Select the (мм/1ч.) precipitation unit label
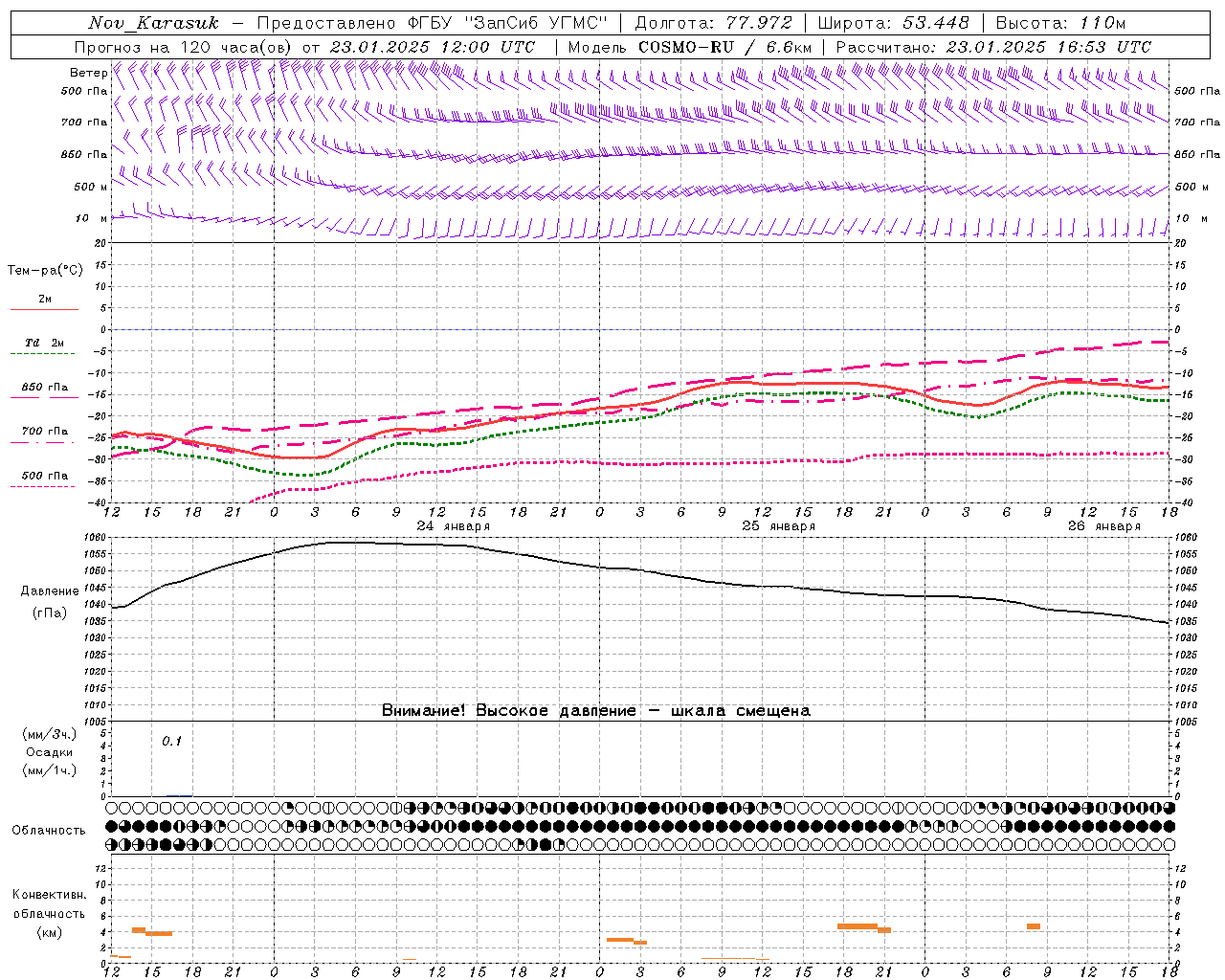The width and height of the screenshot is (1225, 980). click(x=50, y=770)
